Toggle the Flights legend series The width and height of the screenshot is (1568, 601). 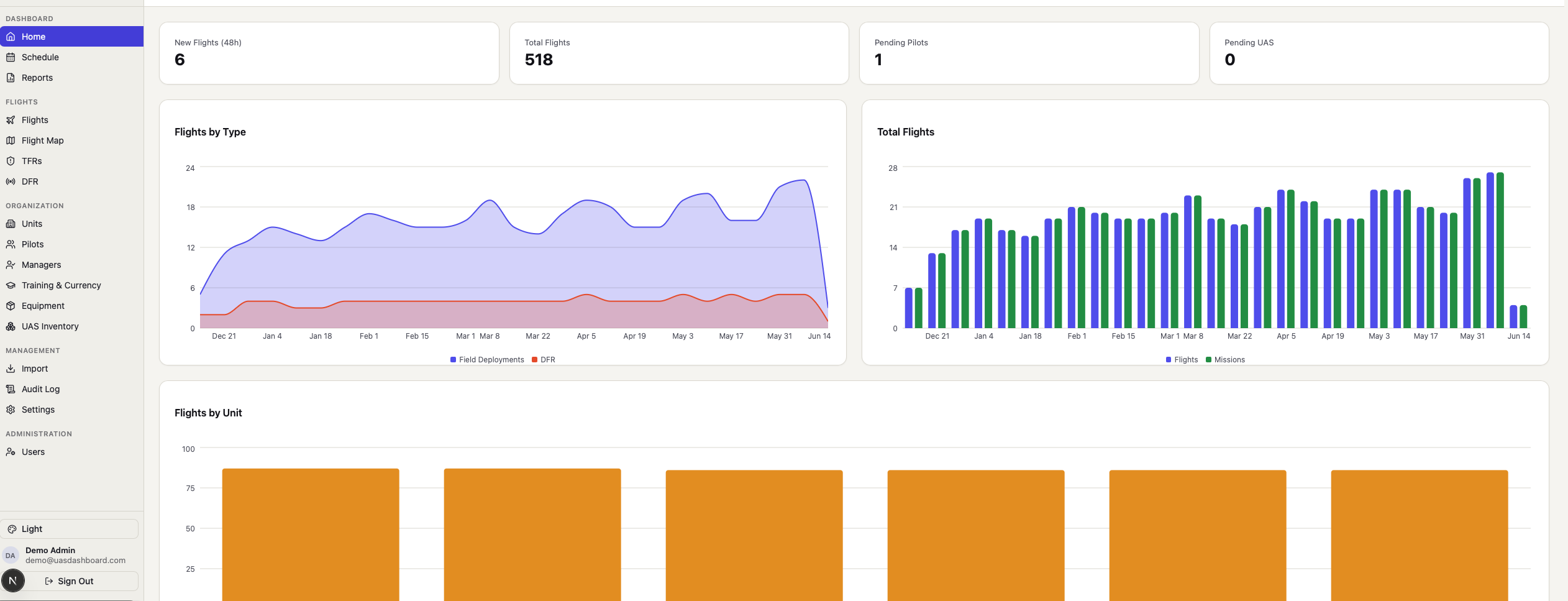[x=1182, y=360]
